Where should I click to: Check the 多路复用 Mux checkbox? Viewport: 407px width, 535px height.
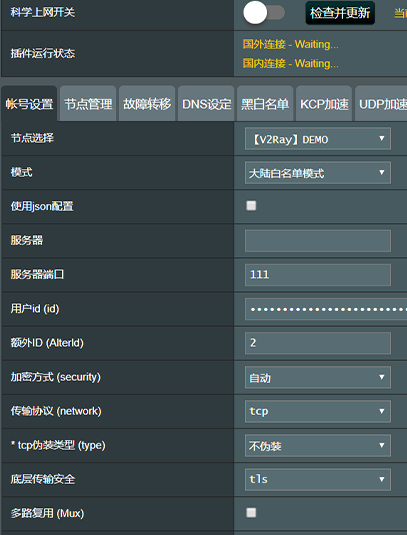point(251,513)
